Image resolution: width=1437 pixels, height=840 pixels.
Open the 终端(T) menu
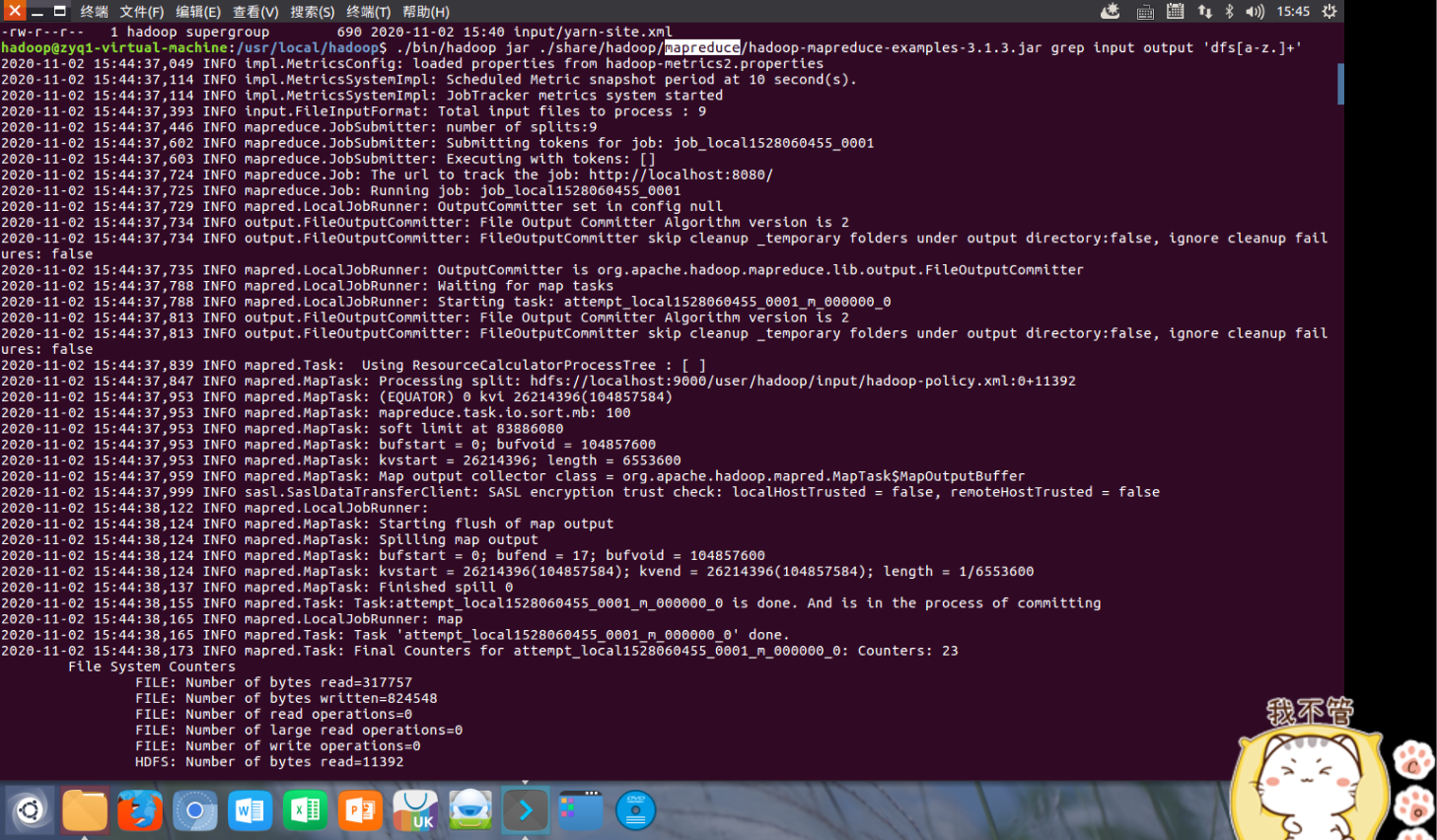(x=369, y=11)
